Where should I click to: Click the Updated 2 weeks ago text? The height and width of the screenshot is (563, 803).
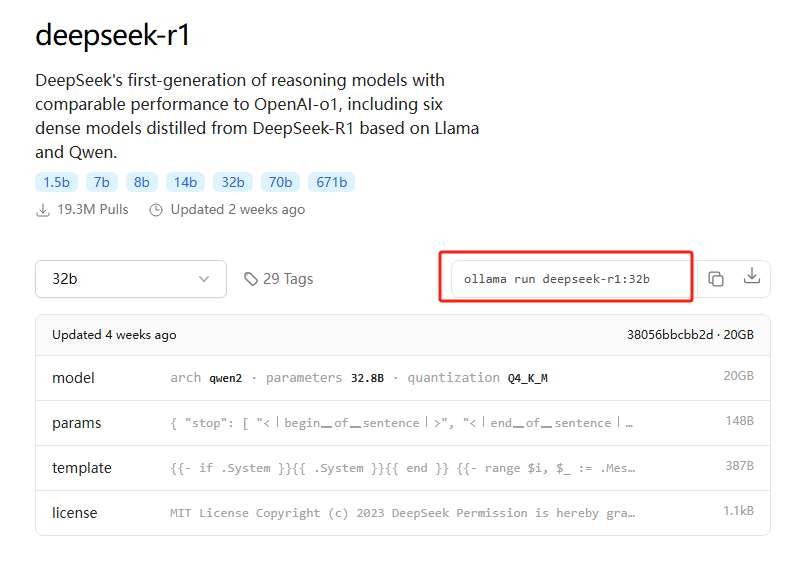point(238,210)
